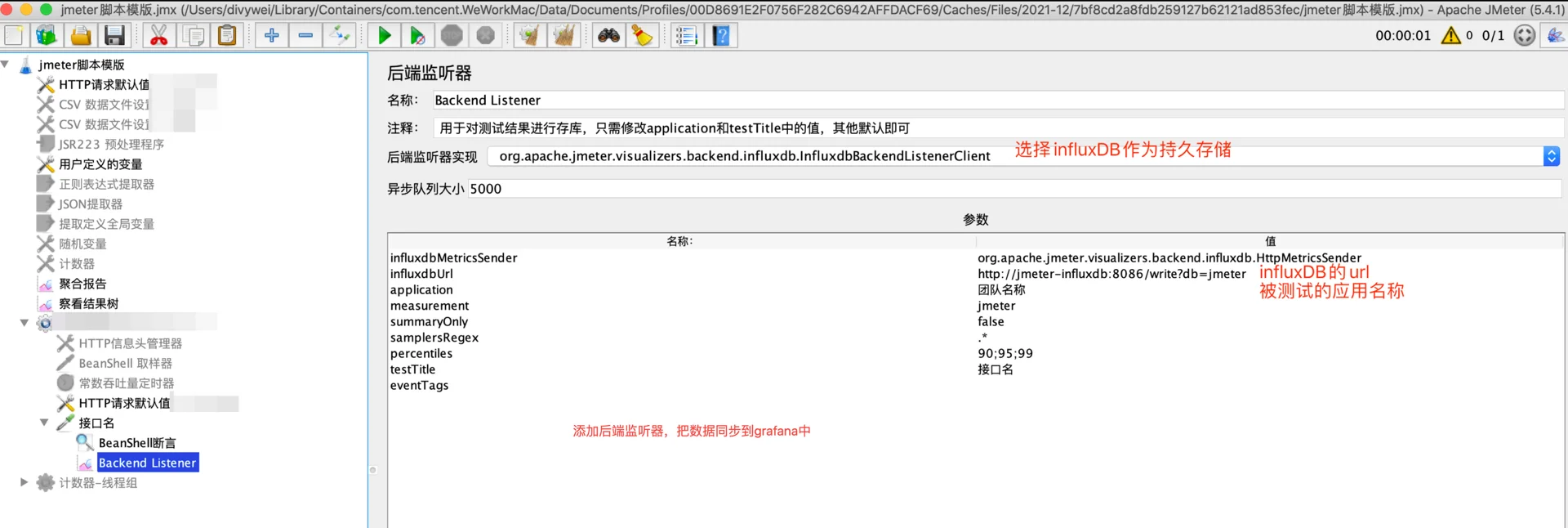Image resolution: width=1568 pixels, height=528 pixels.
Task: Click the samplersRegex parameter name row
Action: 682,338
